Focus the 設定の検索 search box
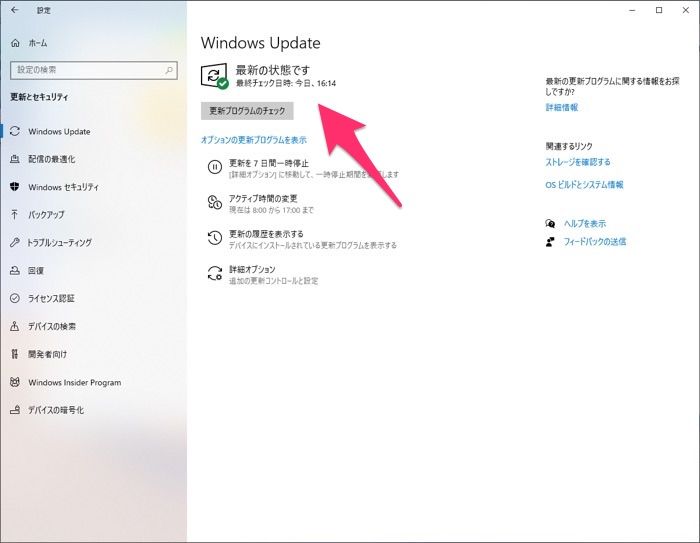Viewport: 700px width, 543px height. click(94, 70)
